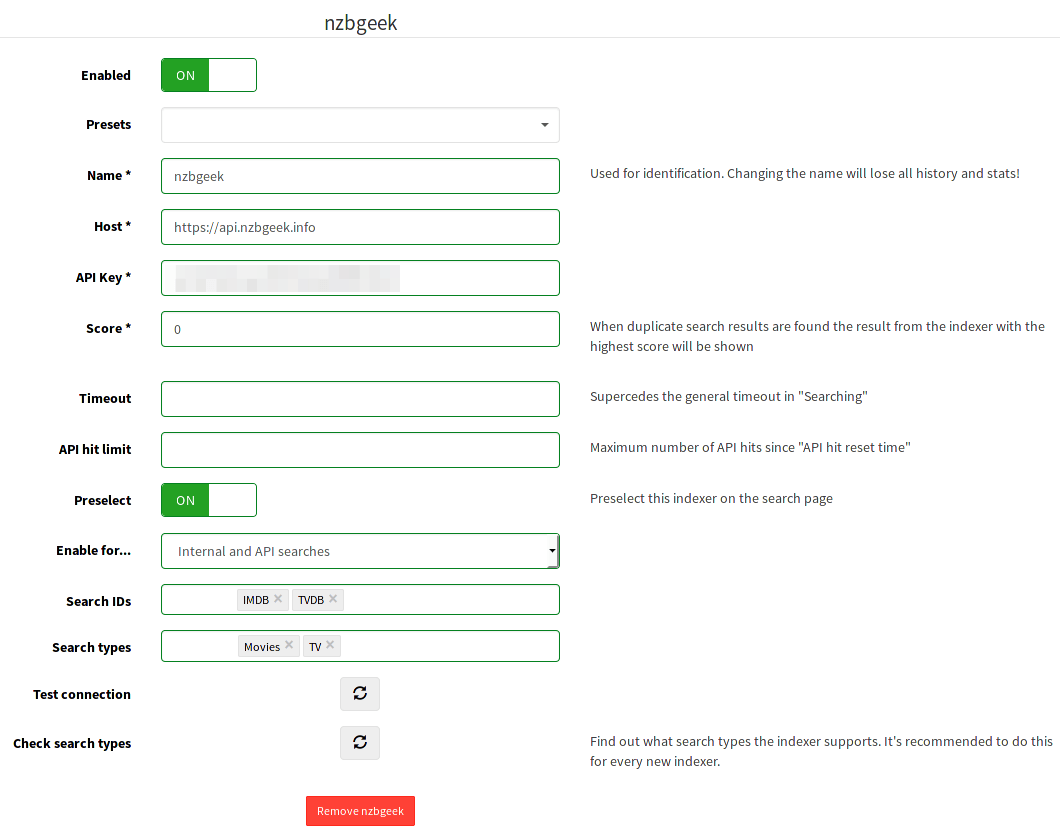Screen dimensions: 1061x830
Task: Click into the Host URL field
Action: [x=360, y=227]
